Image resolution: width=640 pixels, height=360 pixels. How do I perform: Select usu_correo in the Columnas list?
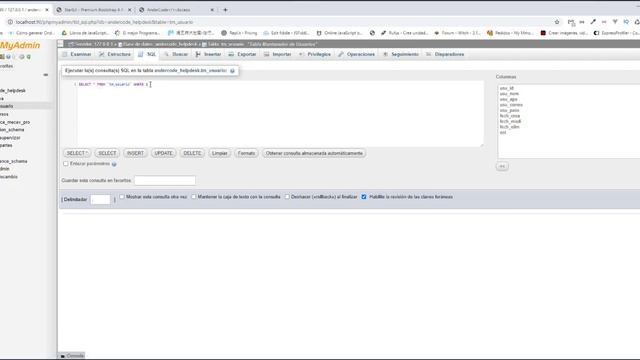[511, 105]
